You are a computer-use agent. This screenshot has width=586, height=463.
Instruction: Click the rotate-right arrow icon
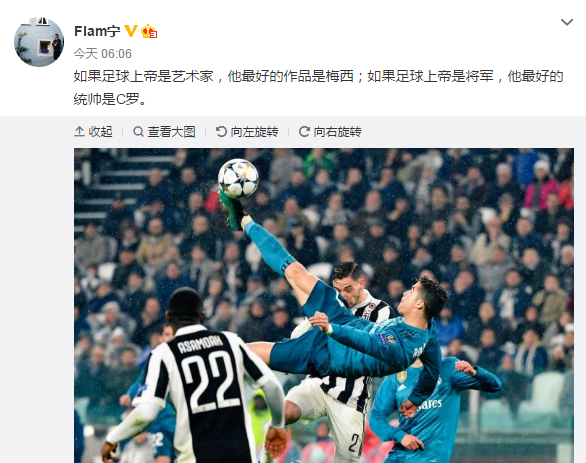pyautogui.click(x=304, y=132)
